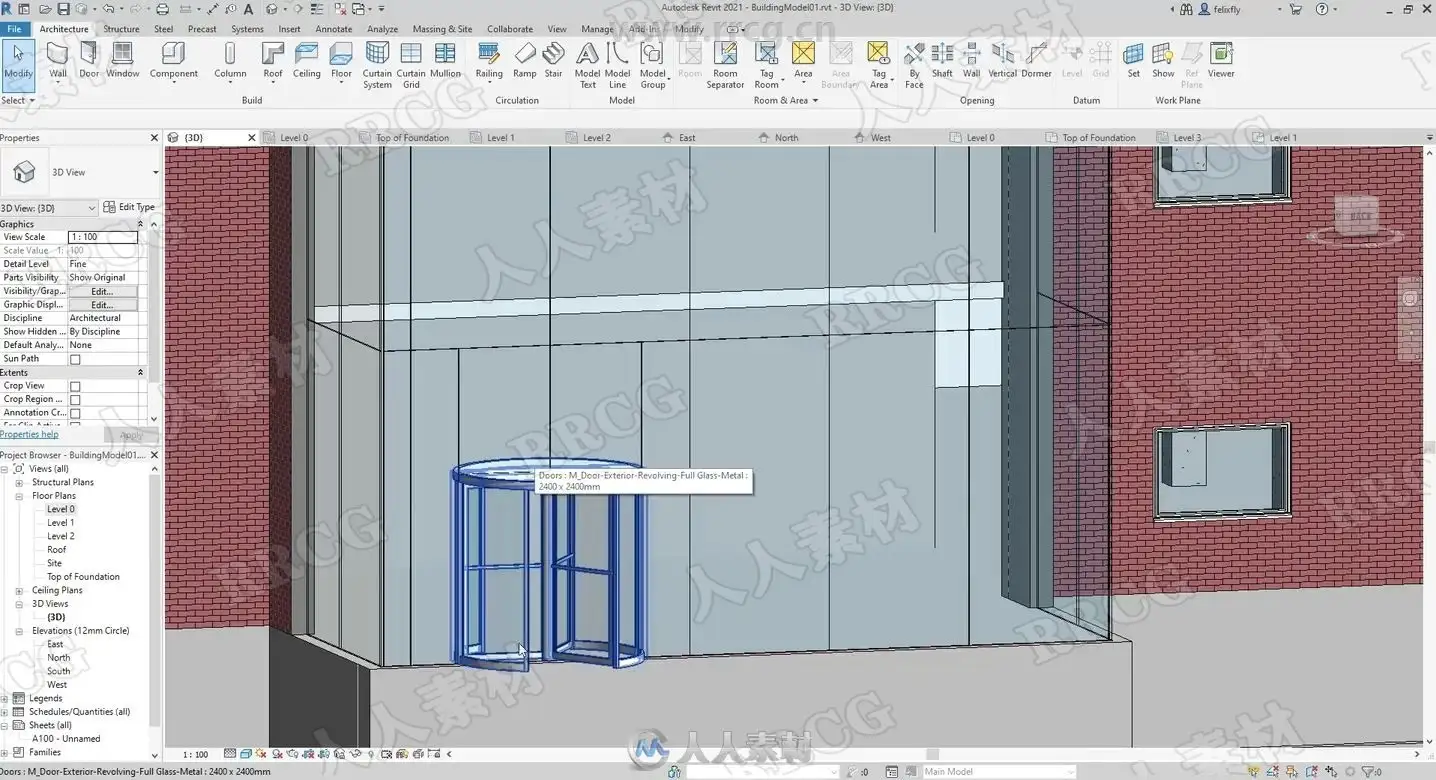Activate the Roof tool
This screenshot has width=1436, height=780.
coord(273,61)
